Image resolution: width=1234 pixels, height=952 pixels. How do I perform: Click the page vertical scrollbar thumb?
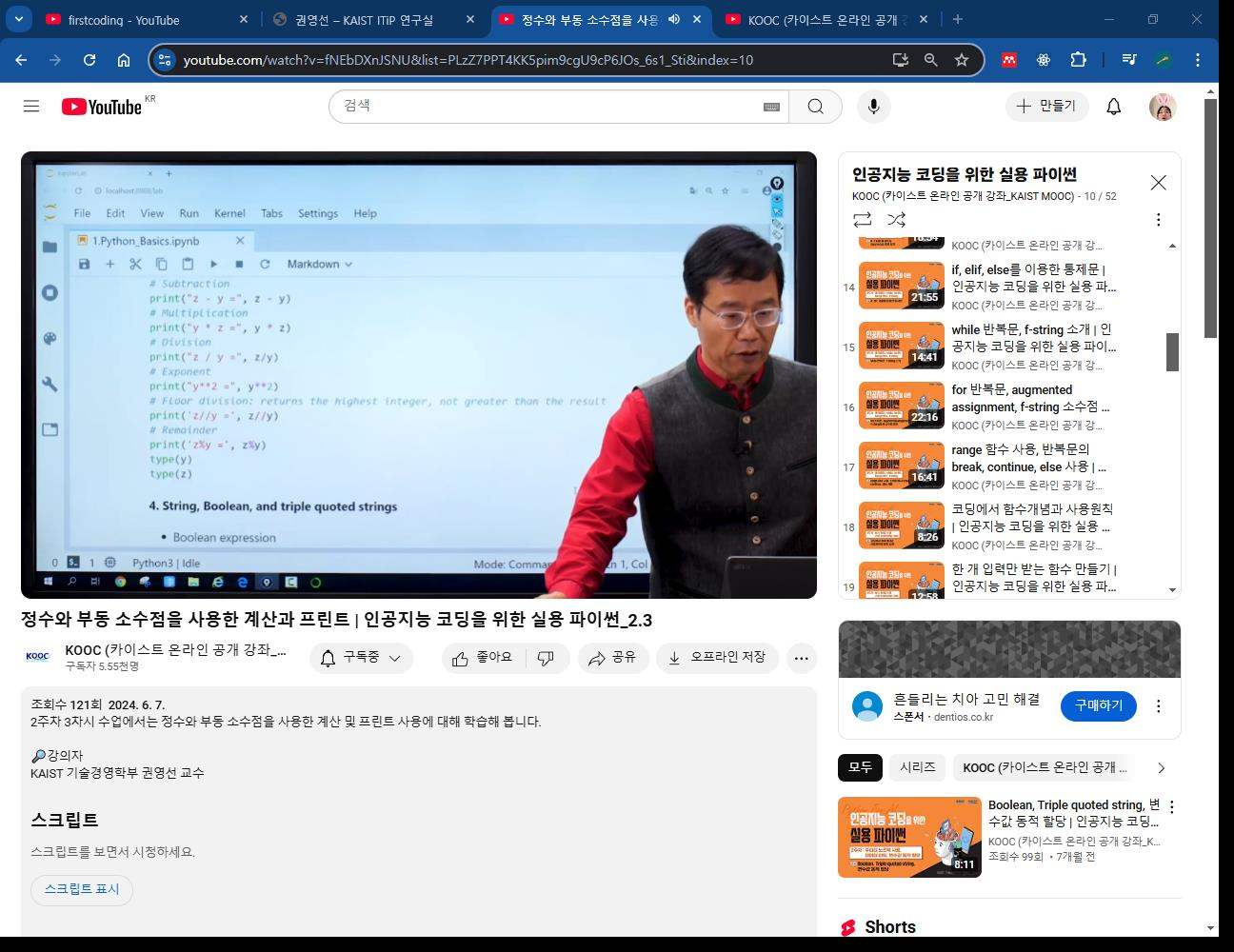click(x=1210, y=217)
